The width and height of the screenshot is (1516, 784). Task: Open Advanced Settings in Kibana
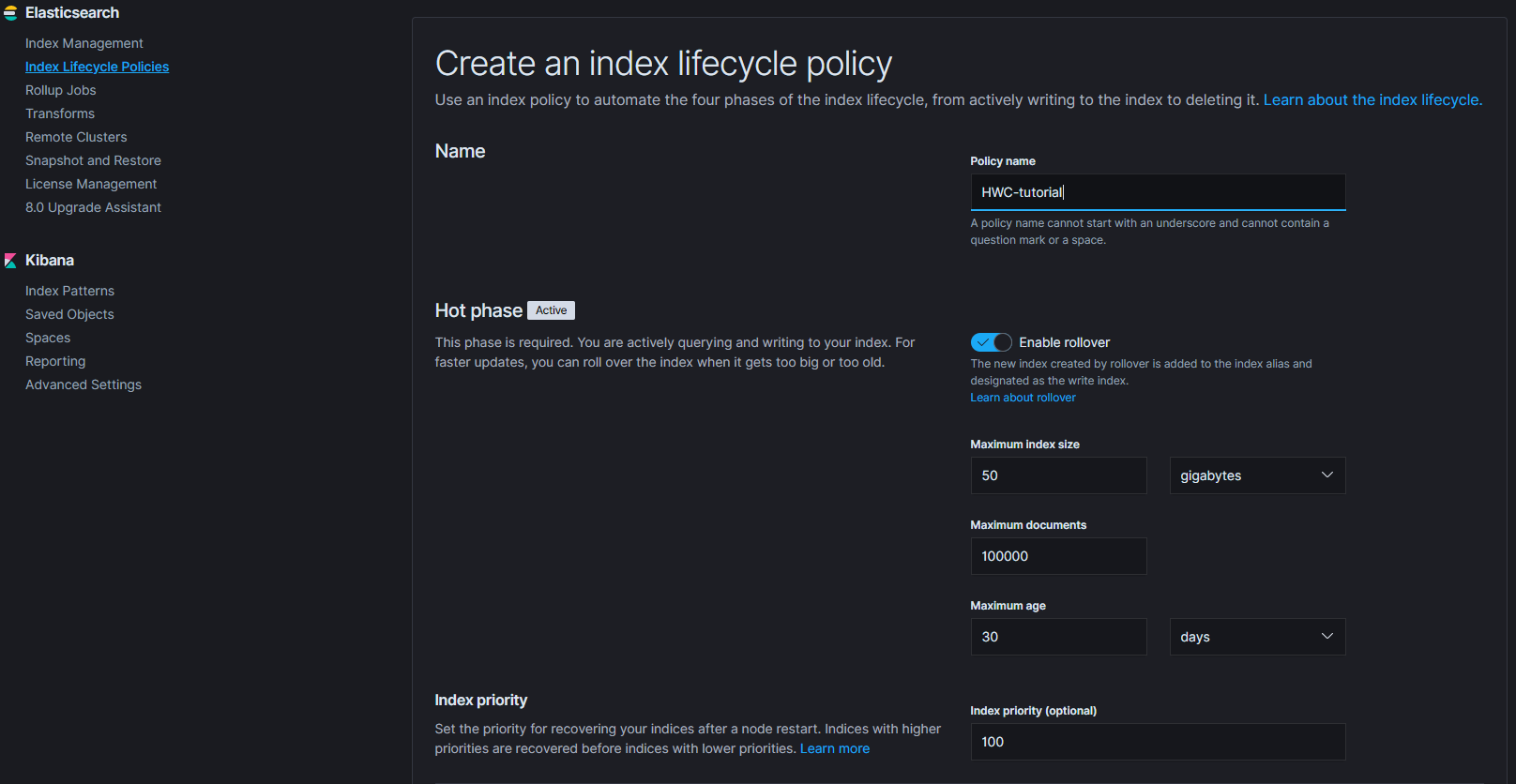pyautogui.click(x=83, y=384)
